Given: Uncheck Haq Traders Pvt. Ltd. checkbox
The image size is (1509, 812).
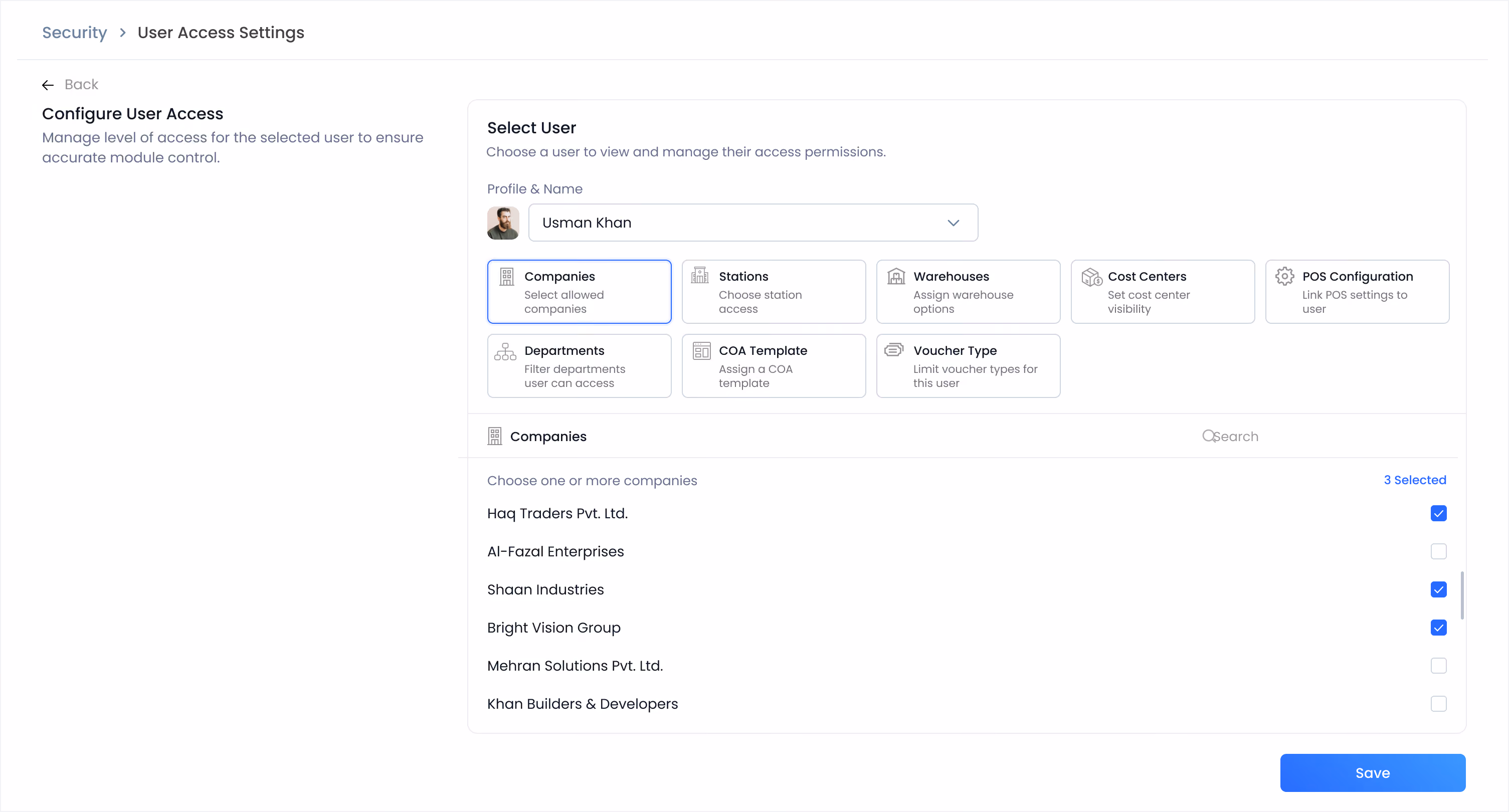Looking at the screenshot, I should coord(1438,514).
